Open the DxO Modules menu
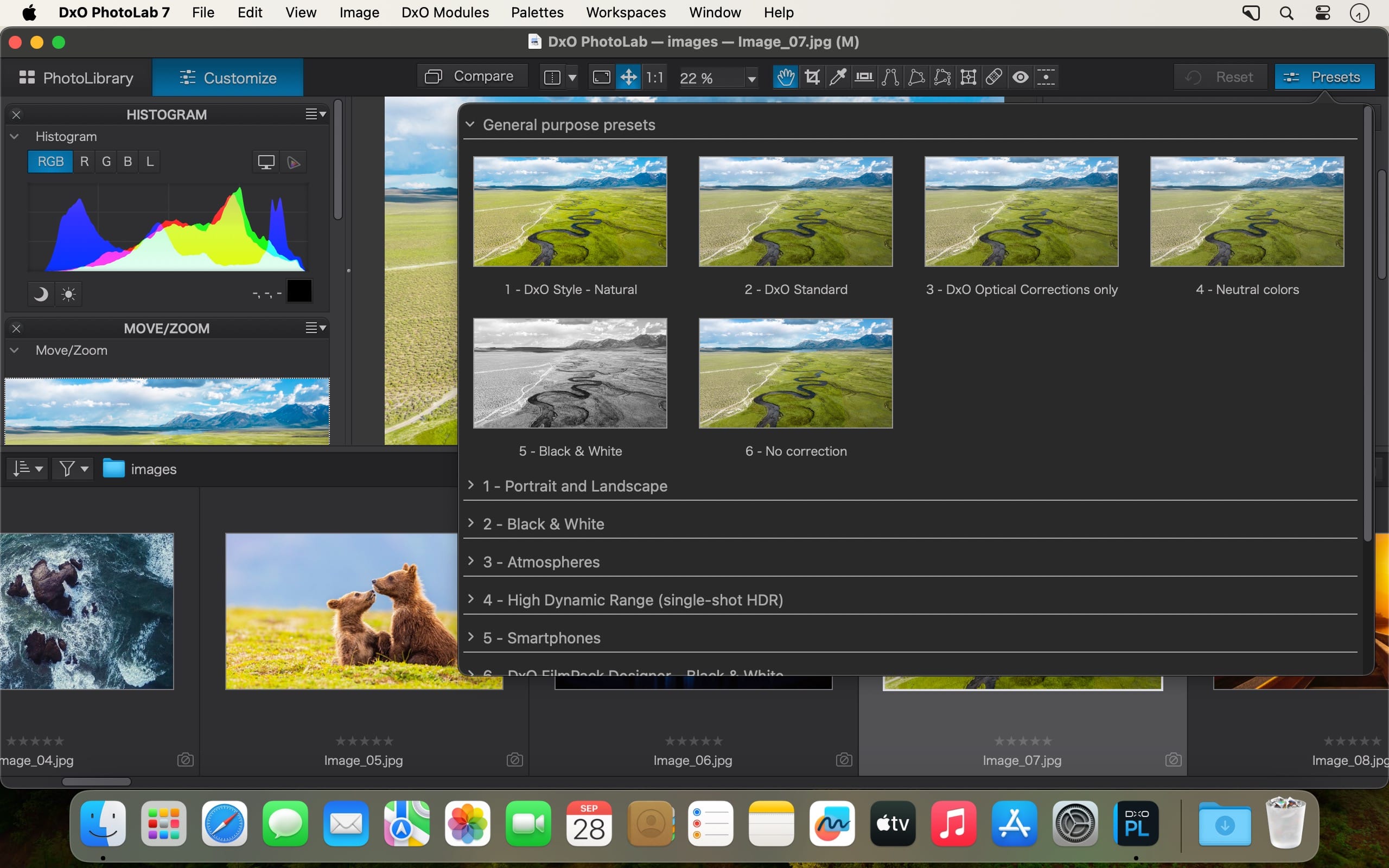 [445, 12]
